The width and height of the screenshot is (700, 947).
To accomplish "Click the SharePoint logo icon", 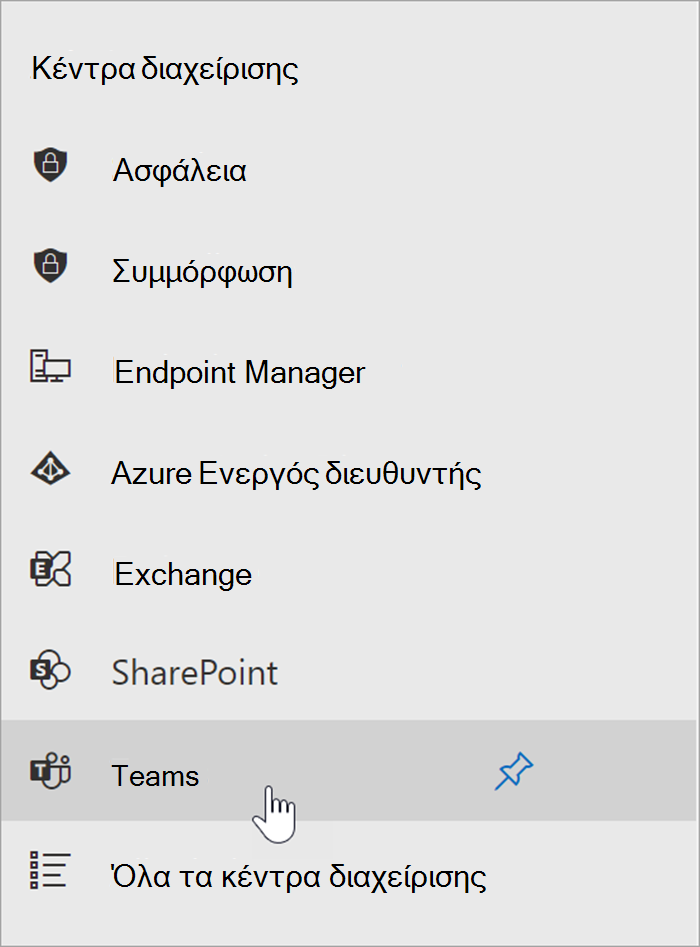I will 51,669.
